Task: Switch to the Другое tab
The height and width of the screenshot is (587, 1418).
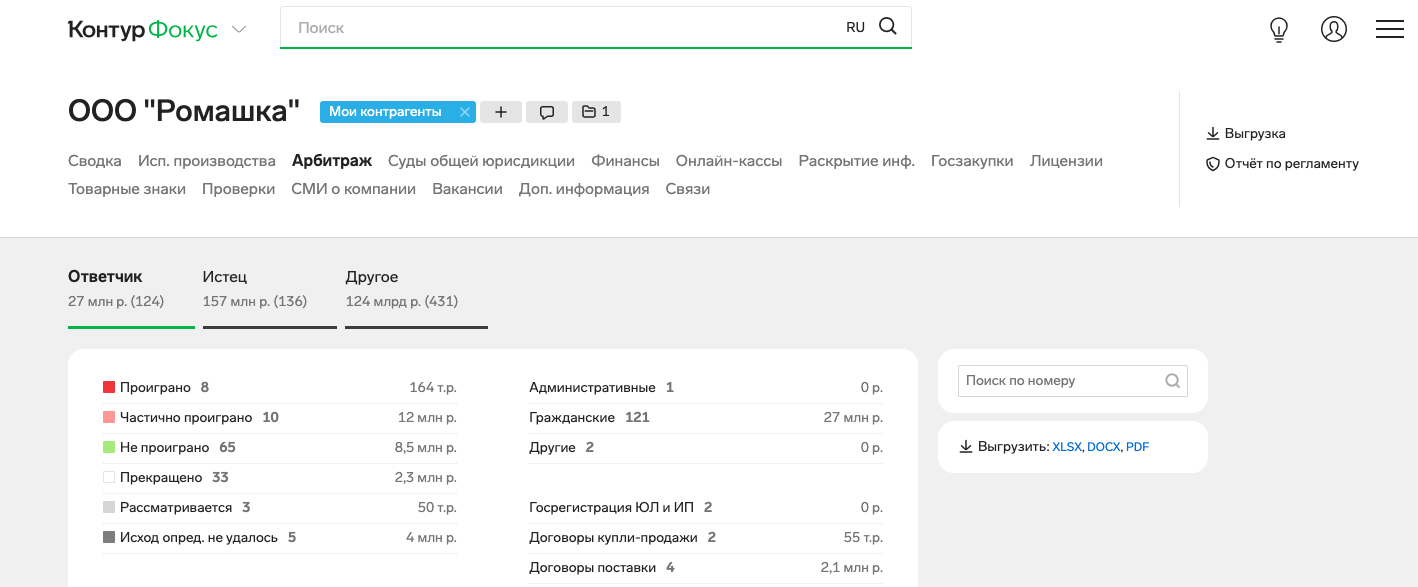Action: tap(372, 277)
